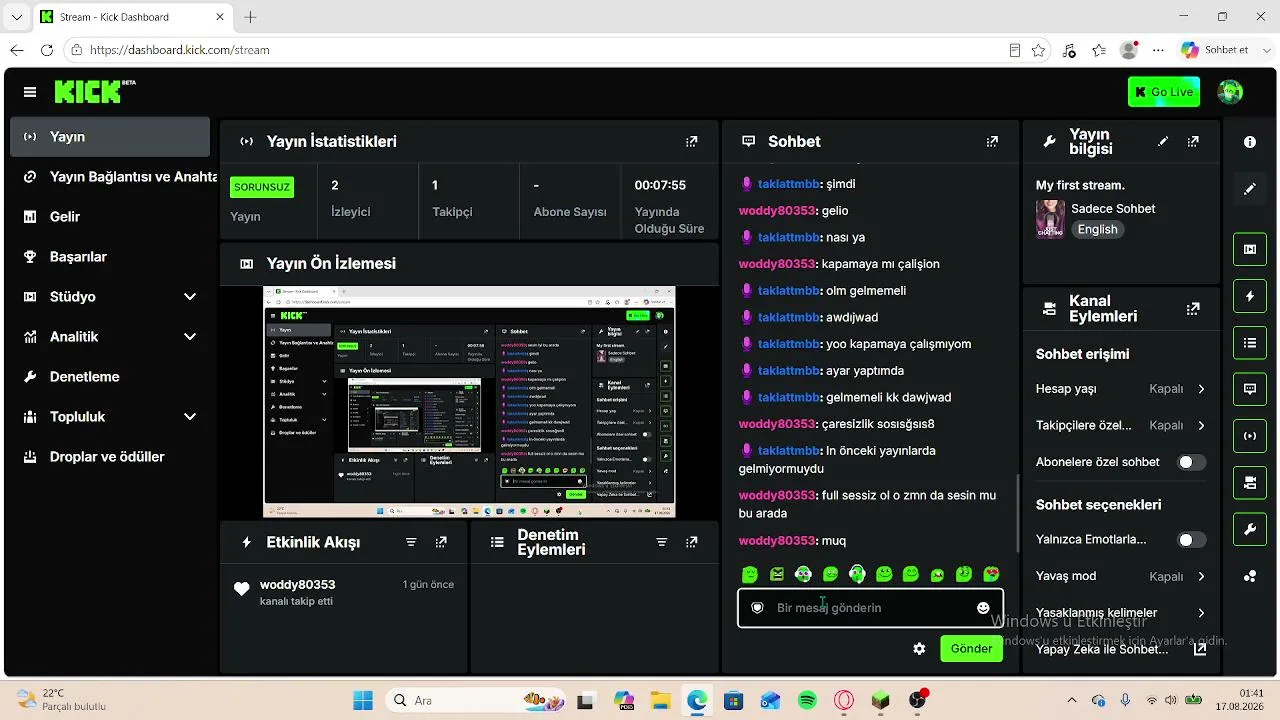Go to Gelir in the sidebar

(x=110, y=217)
